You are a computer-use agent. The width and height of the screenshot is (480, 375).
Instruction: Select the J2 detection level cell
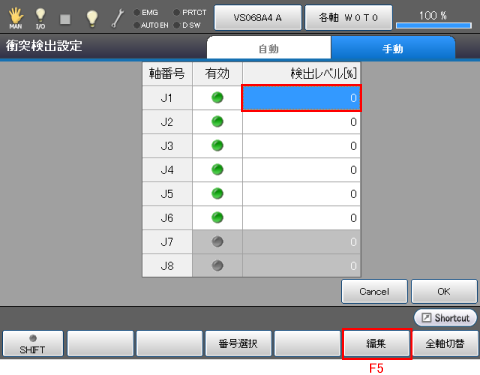[301, 122]
